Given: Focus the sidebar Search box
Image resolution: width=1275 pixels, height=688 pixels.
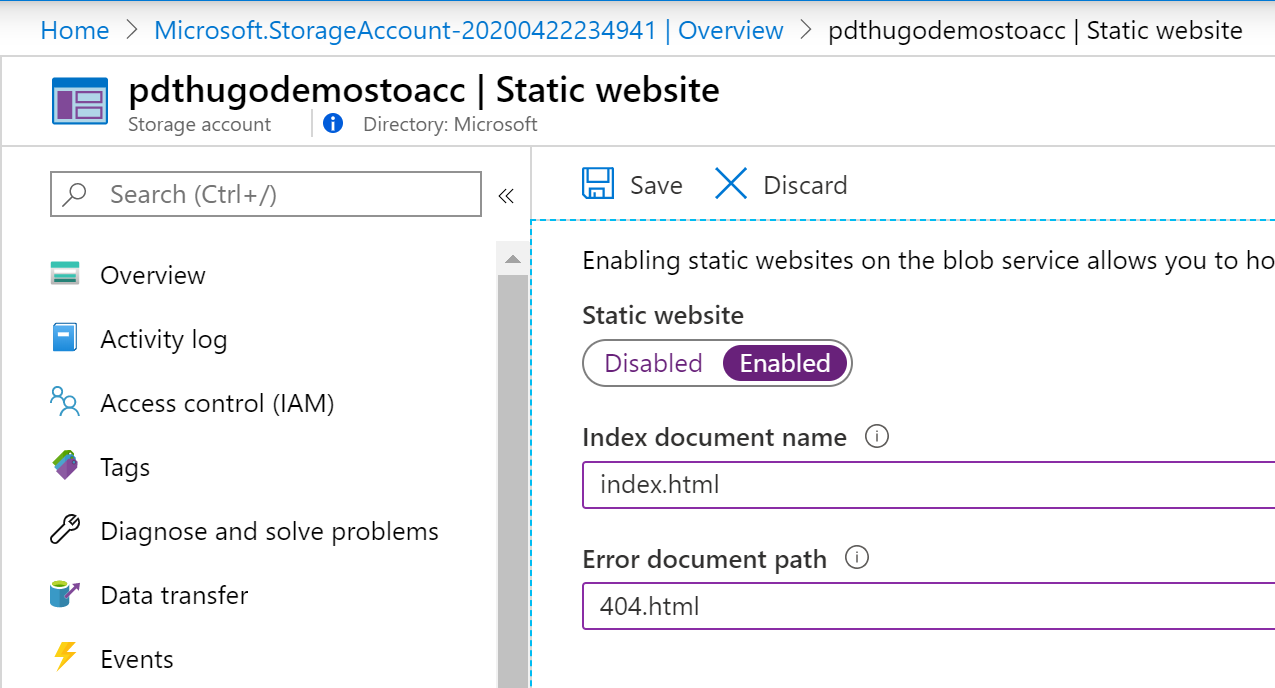Looking at the screenshot, I should tap(280, 194).
